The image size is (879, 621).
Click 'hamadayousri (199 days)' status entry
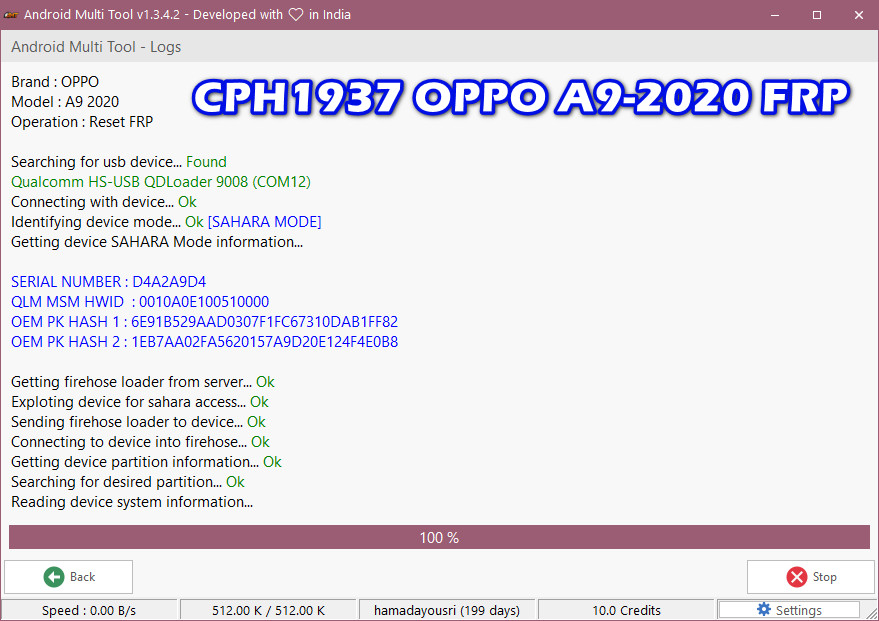pyautogui.click(x=447, y=610)
